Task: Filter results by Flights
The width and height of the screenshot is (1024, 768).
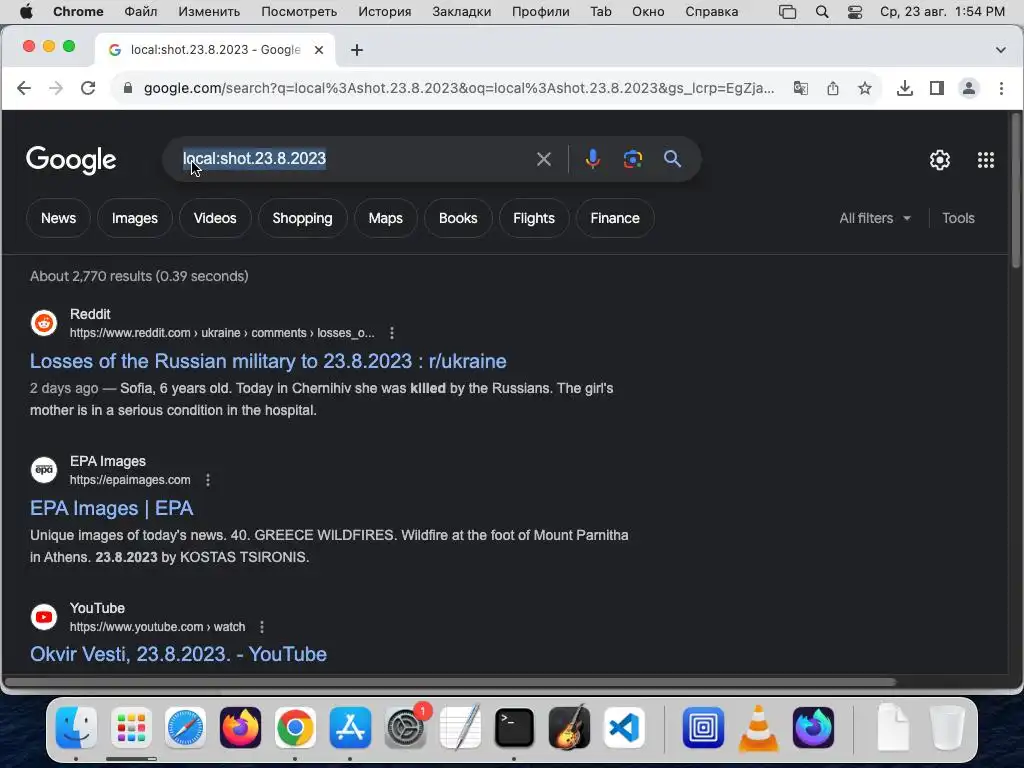Action: [x=534, y=218]
